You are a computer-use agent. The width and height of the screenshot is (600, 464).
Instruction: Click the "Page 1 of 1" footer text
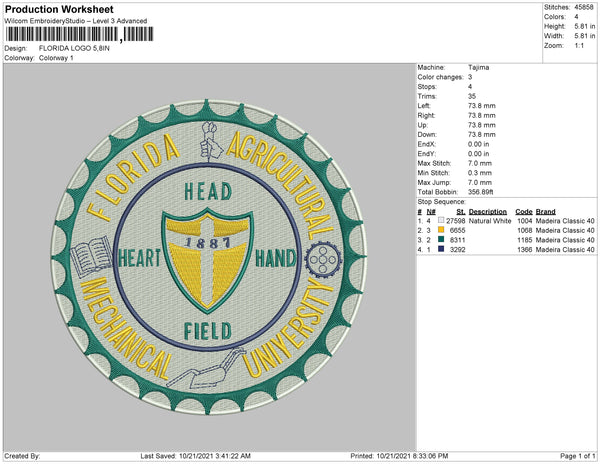click(578, 456)
